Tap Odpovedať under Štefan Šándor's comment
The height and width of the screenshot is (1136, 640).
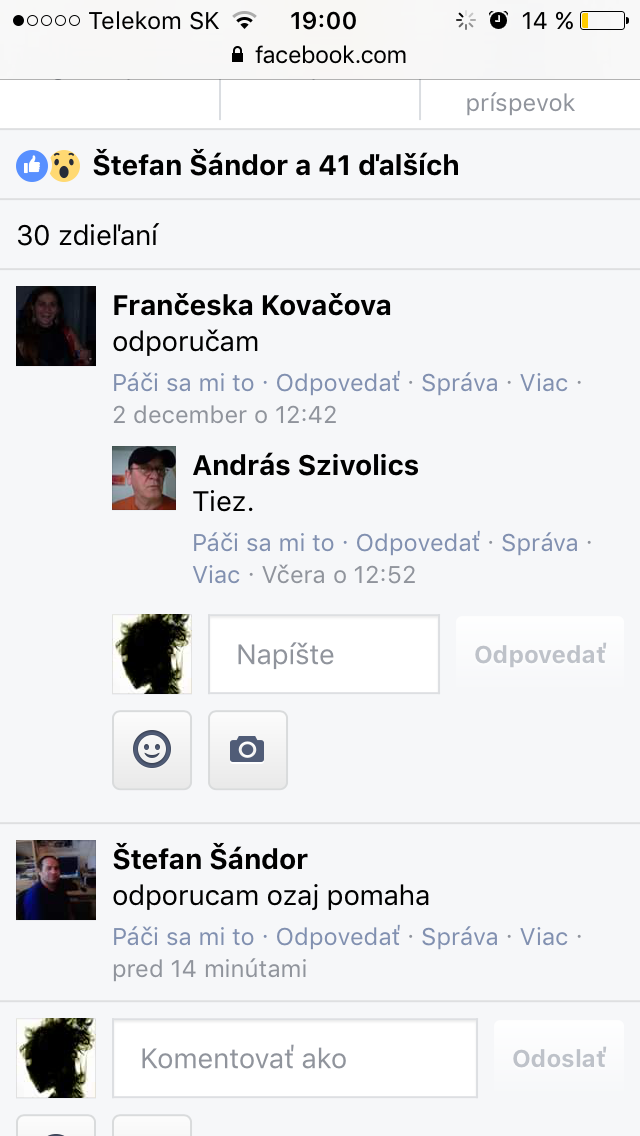point(338,937)
